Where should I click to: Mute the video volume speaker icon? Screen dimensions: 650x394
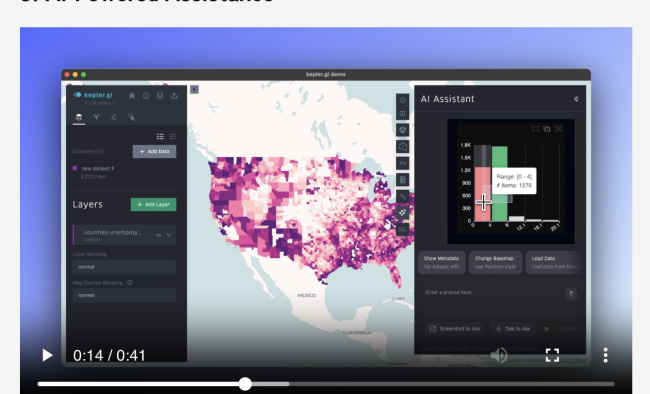tap(499, 355)
